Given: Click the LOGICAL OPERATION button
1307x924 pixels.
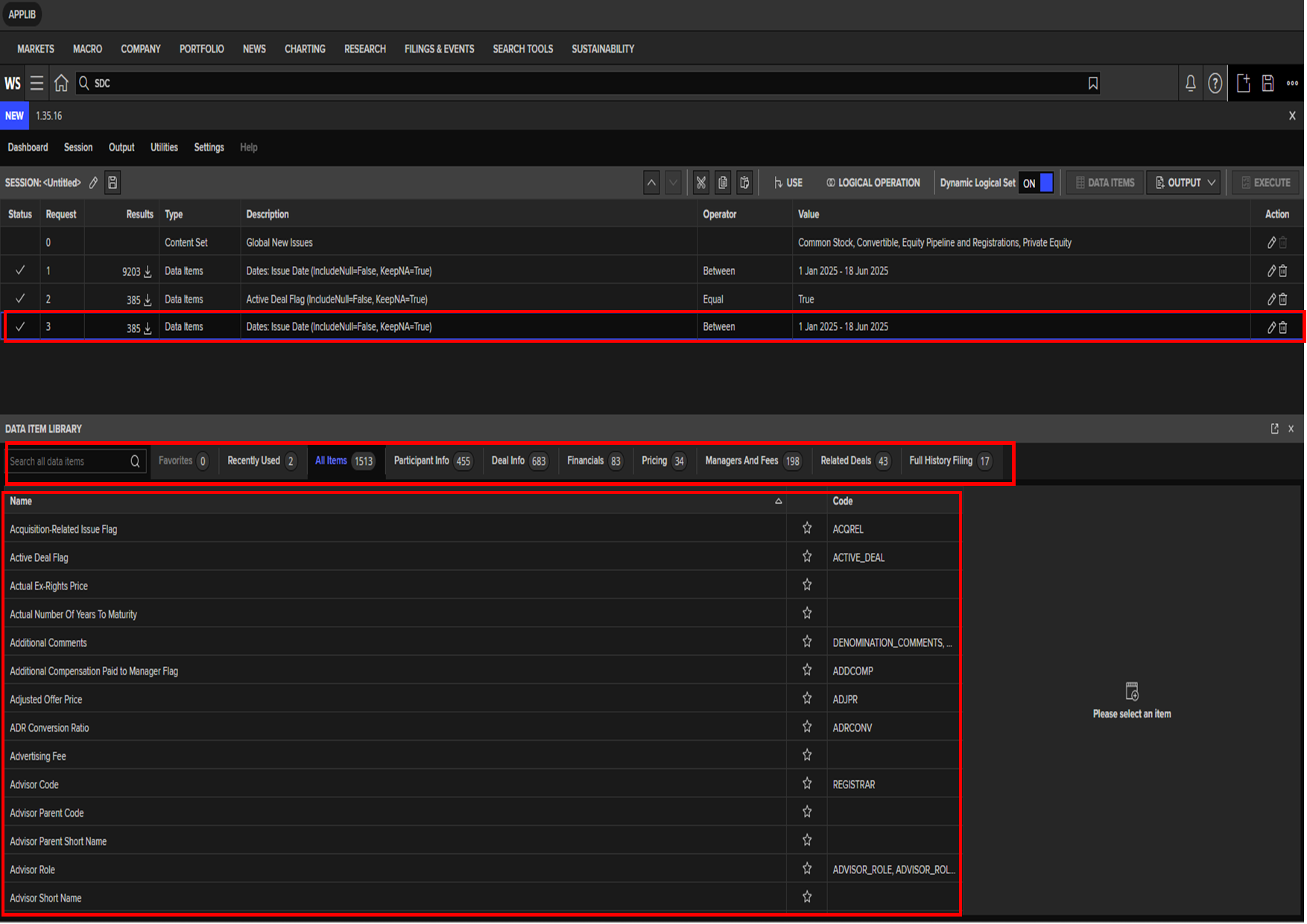Looking at the screenshot, I should pos(873,183).
